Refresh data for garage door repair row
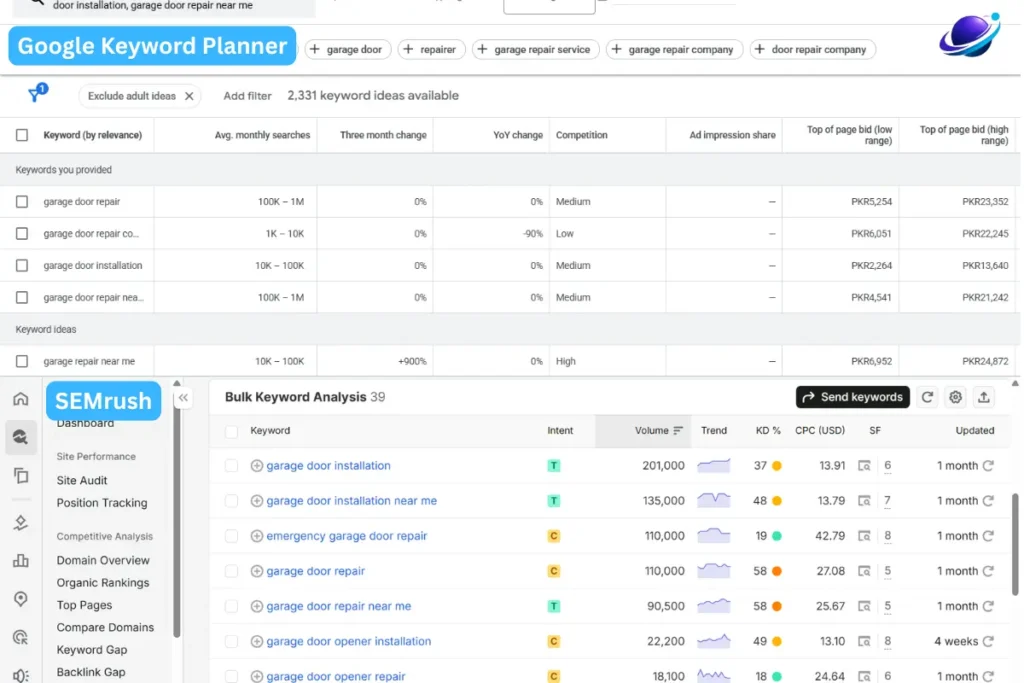Viewport: 1024px width, 683px height. pos(988,571)
